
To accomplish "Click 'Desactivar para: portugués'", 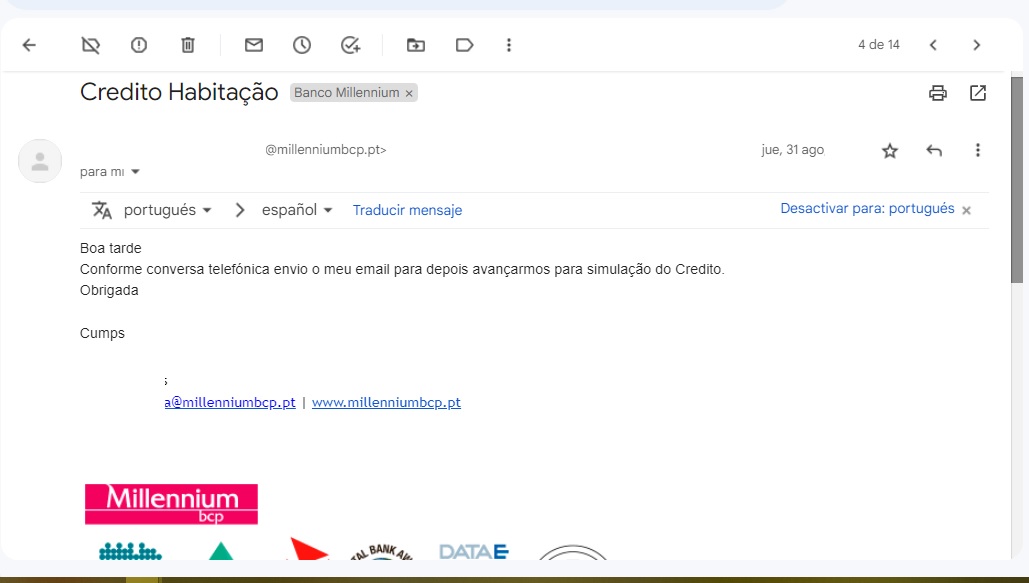I will point(867,208).
